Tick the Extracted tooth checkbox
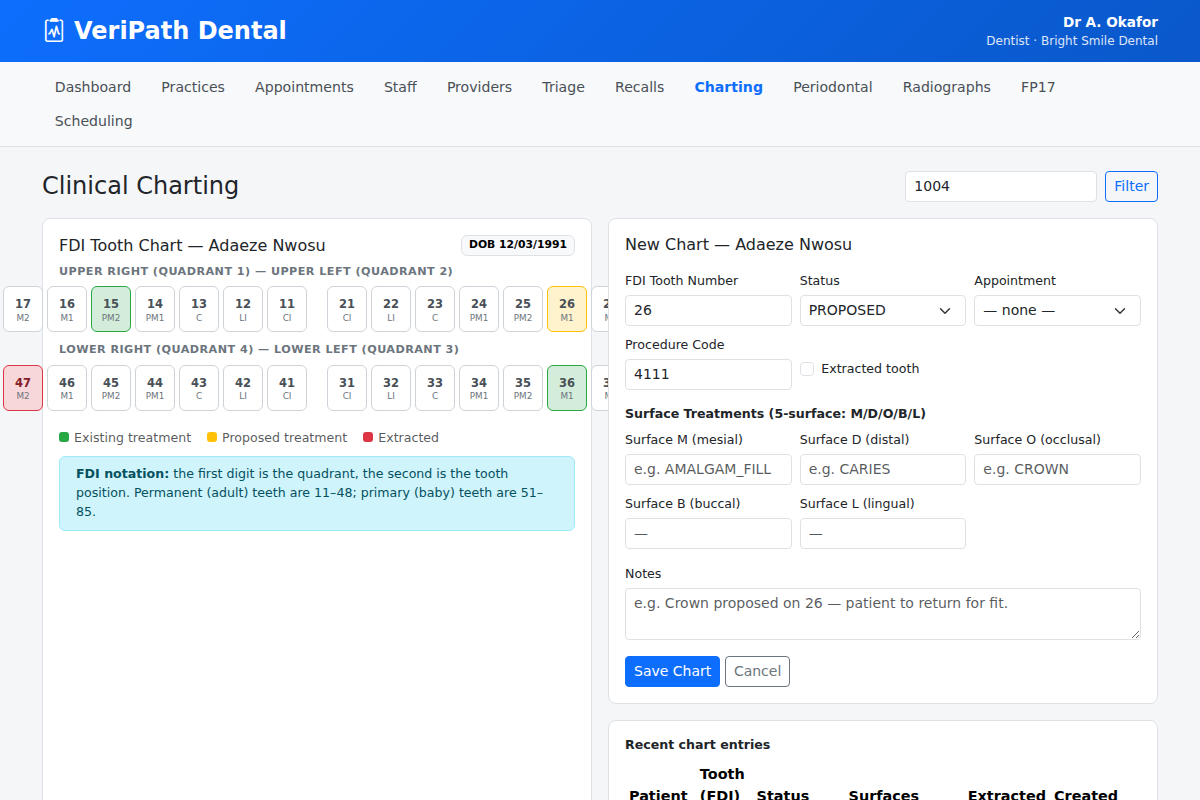Screen dimensions: 1200x800 pyautogui.click(x=807, y=369)
